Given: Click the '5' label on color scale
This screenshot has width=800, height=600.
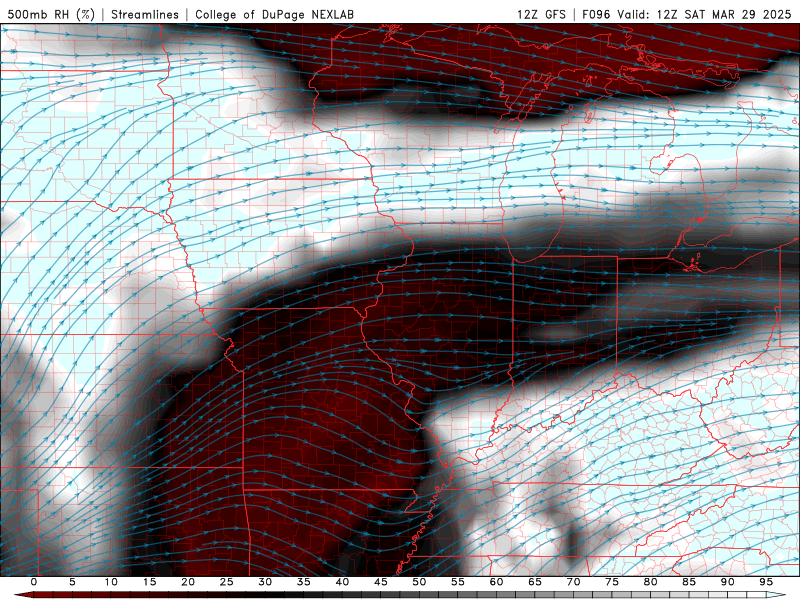Looking at the screenshot, I should (x=72, y=582).
